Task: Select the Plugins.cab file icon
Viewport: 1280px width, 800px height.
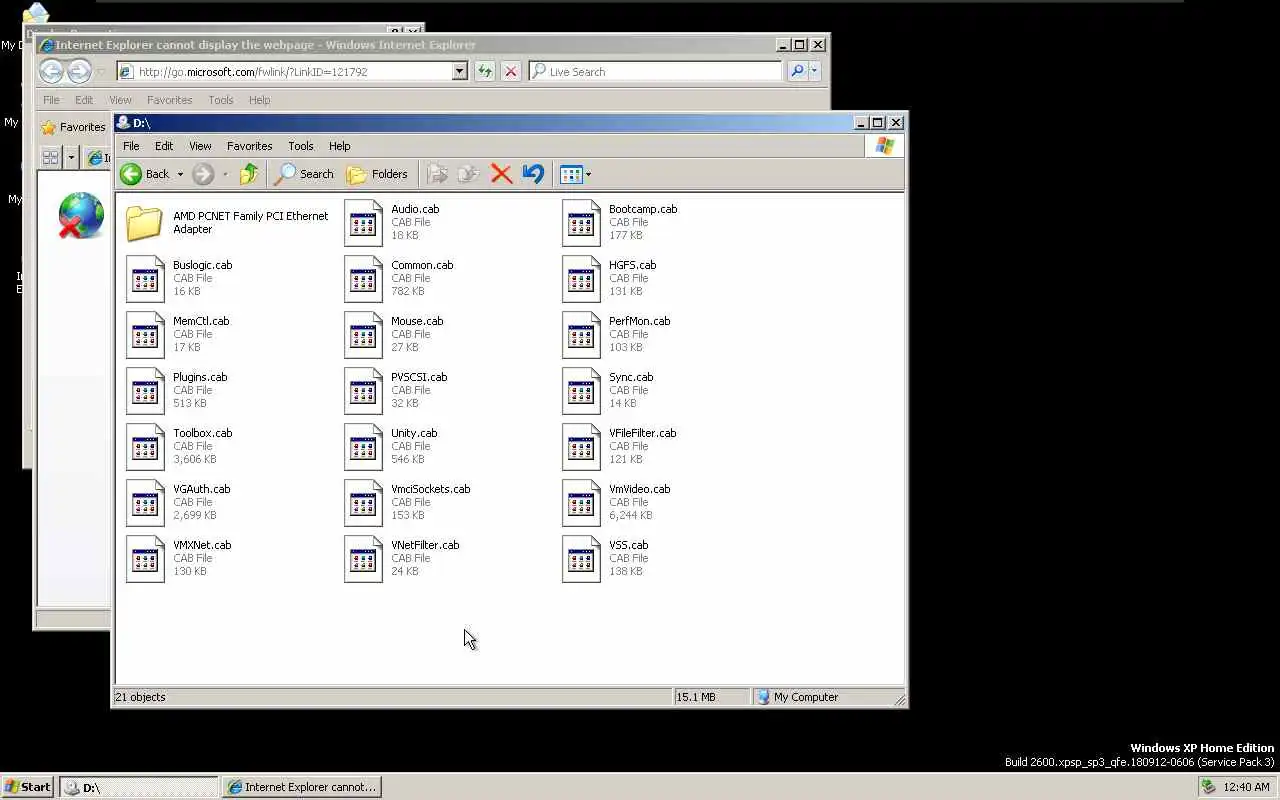Action: [x=145, y=390]
